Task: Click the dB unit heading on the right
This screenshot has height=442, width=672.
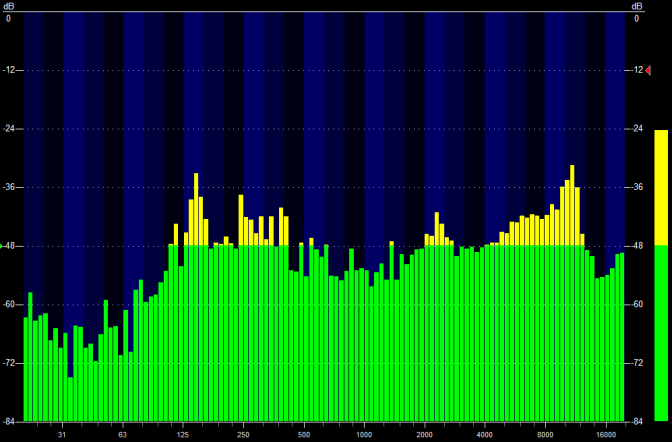Action: pos(637,6)
